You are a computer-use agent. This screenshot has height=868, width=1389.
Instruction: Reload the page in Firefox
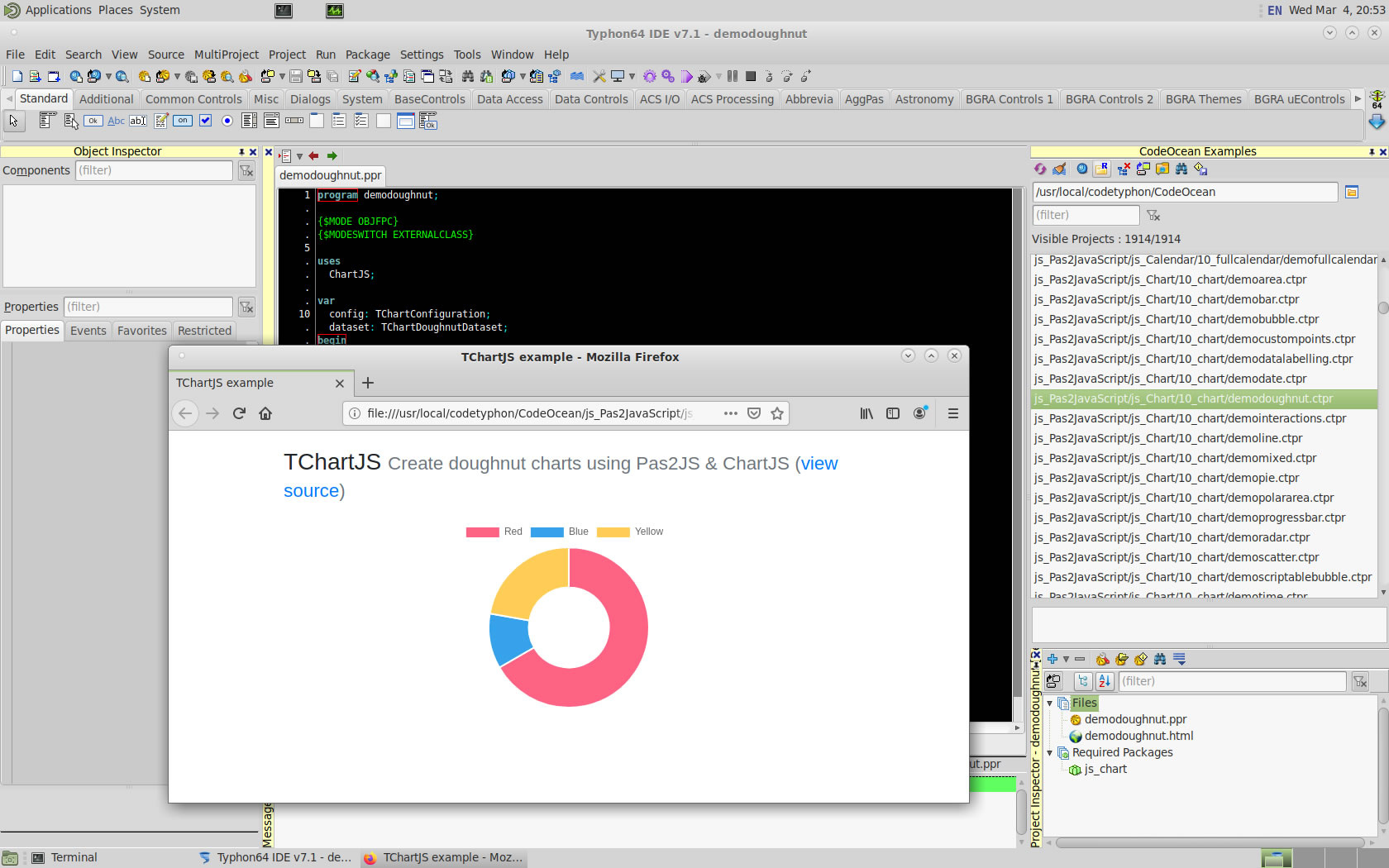239,413
